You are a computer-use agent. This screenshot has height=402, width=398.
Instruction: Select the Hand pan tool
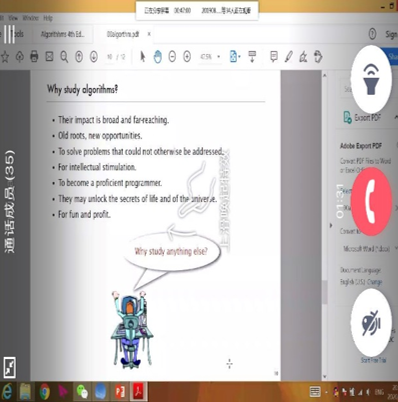coord(158,57)
